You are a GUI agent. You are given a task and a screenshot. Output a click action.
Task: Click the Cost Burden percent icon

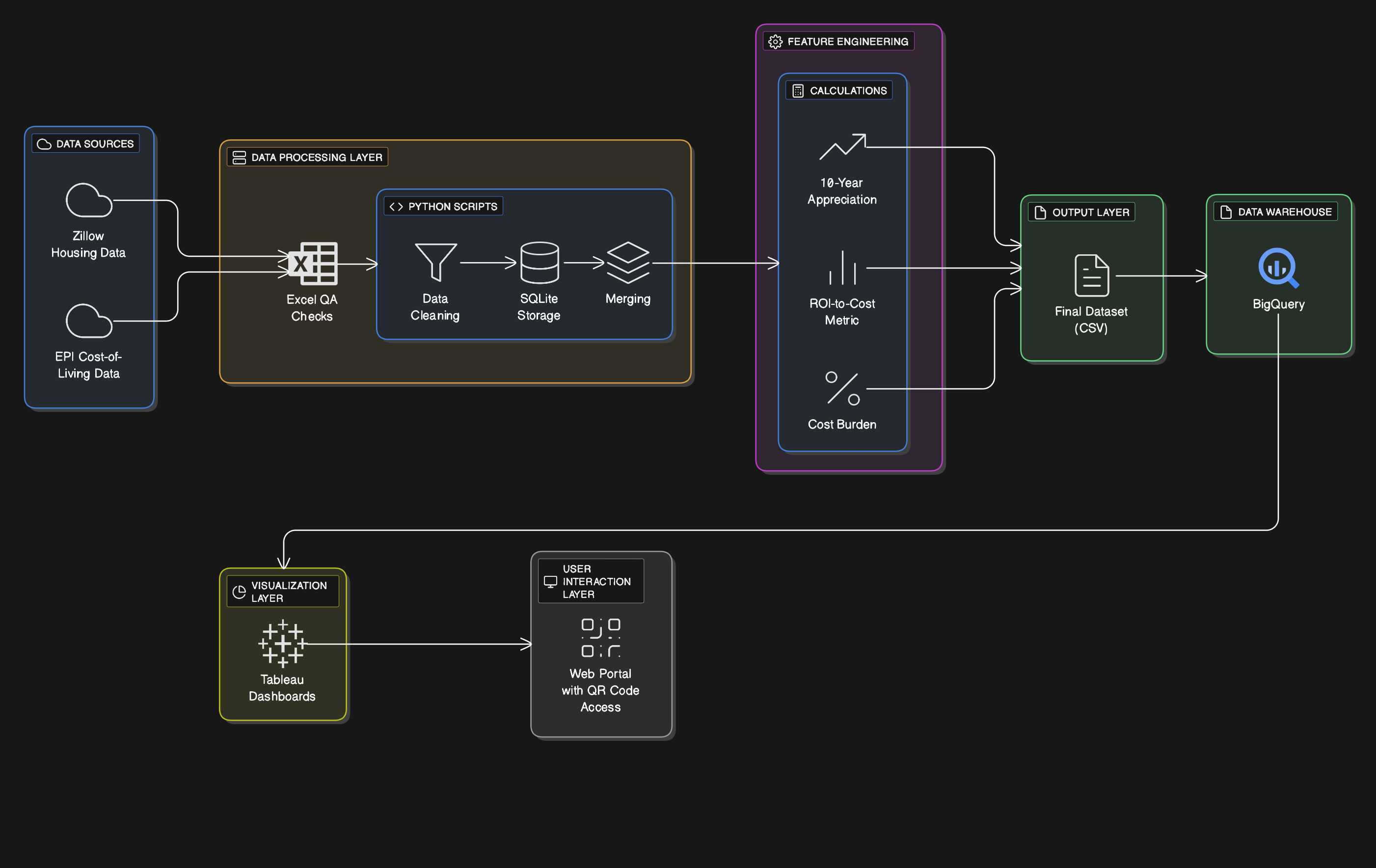pos(842,388)
